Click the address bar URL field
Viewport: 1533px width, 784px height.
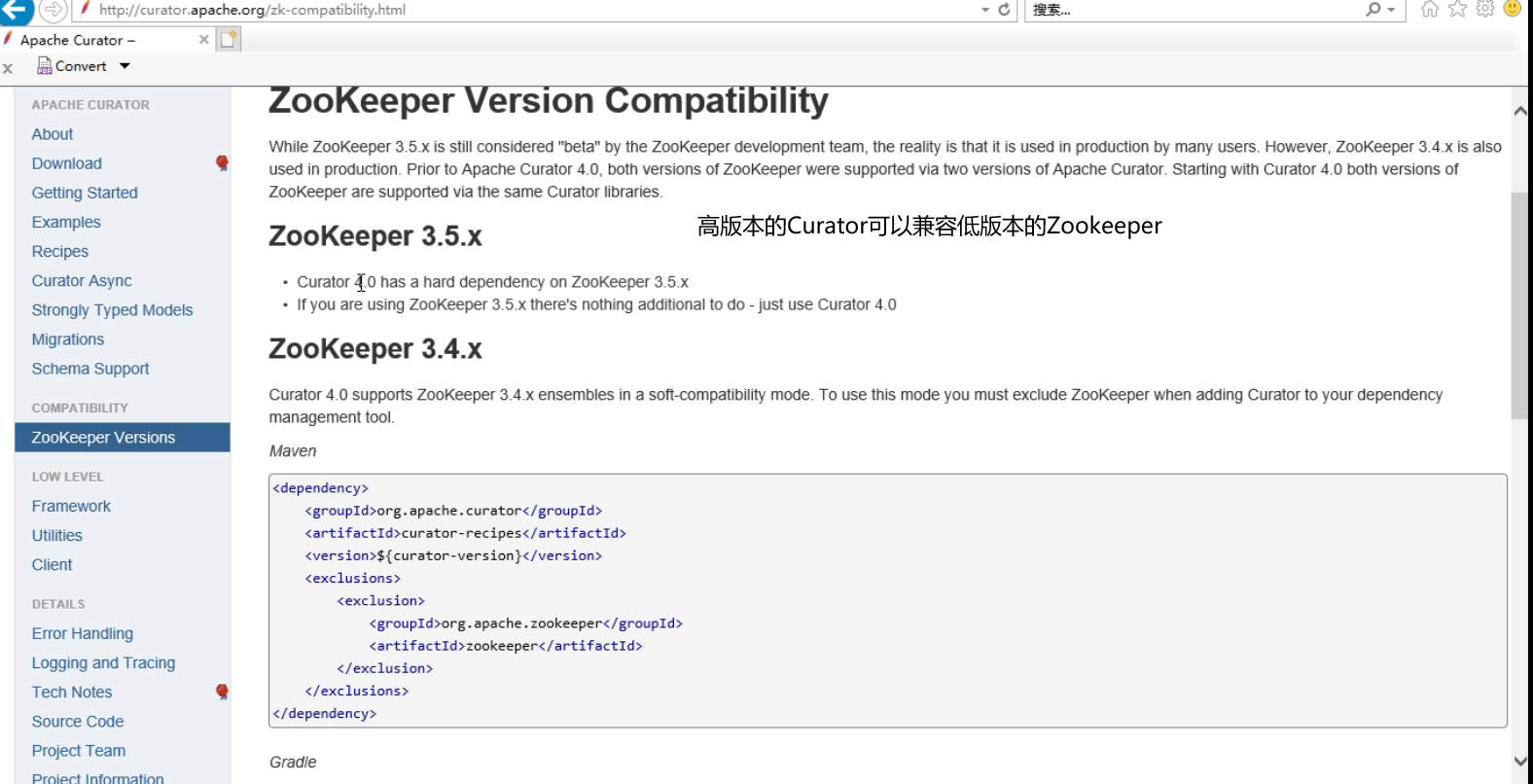tap(525, 10)
